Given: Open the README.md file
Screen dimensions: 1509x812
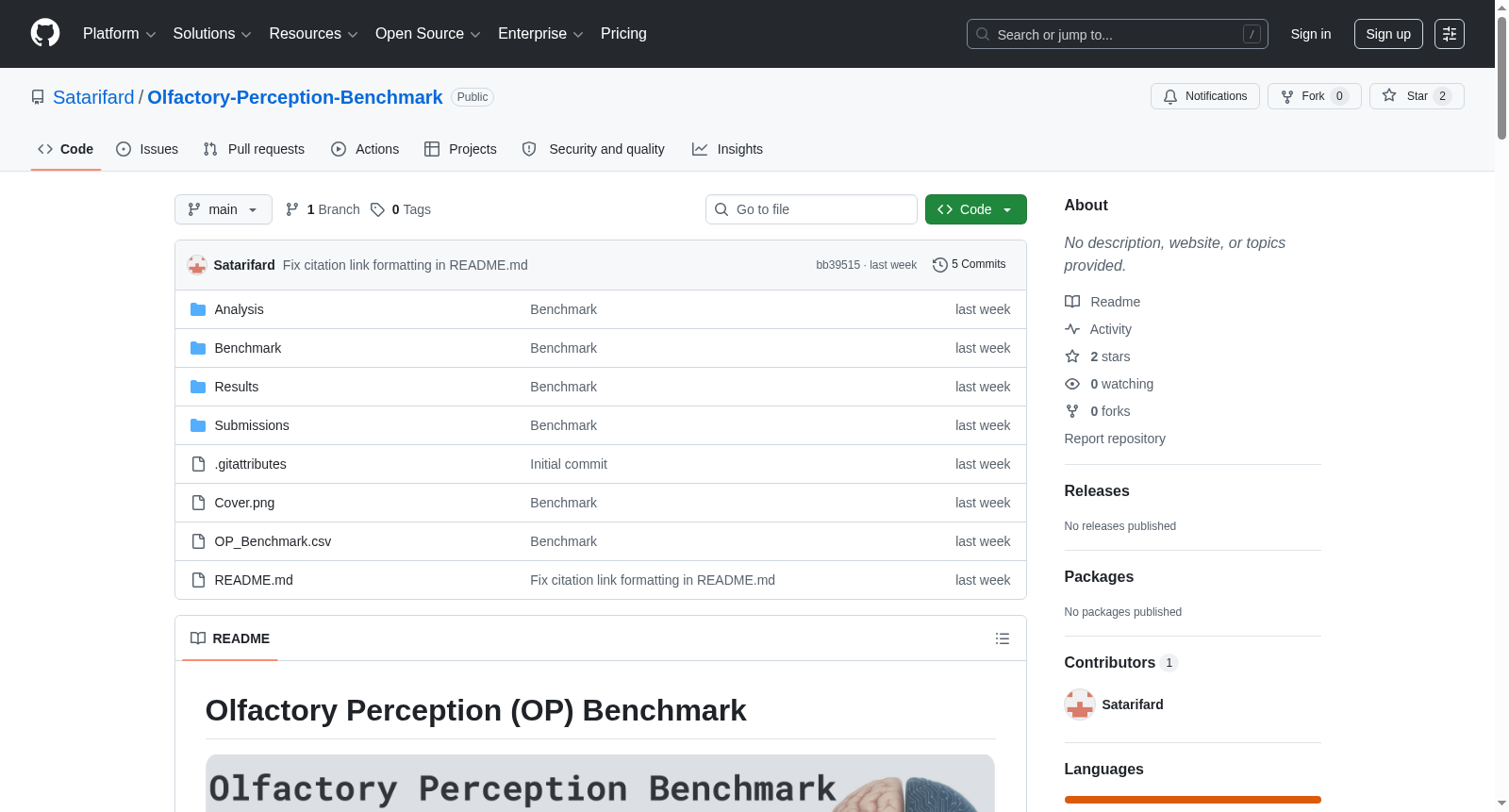Looking at the screenshot, I should pos(254,580).
